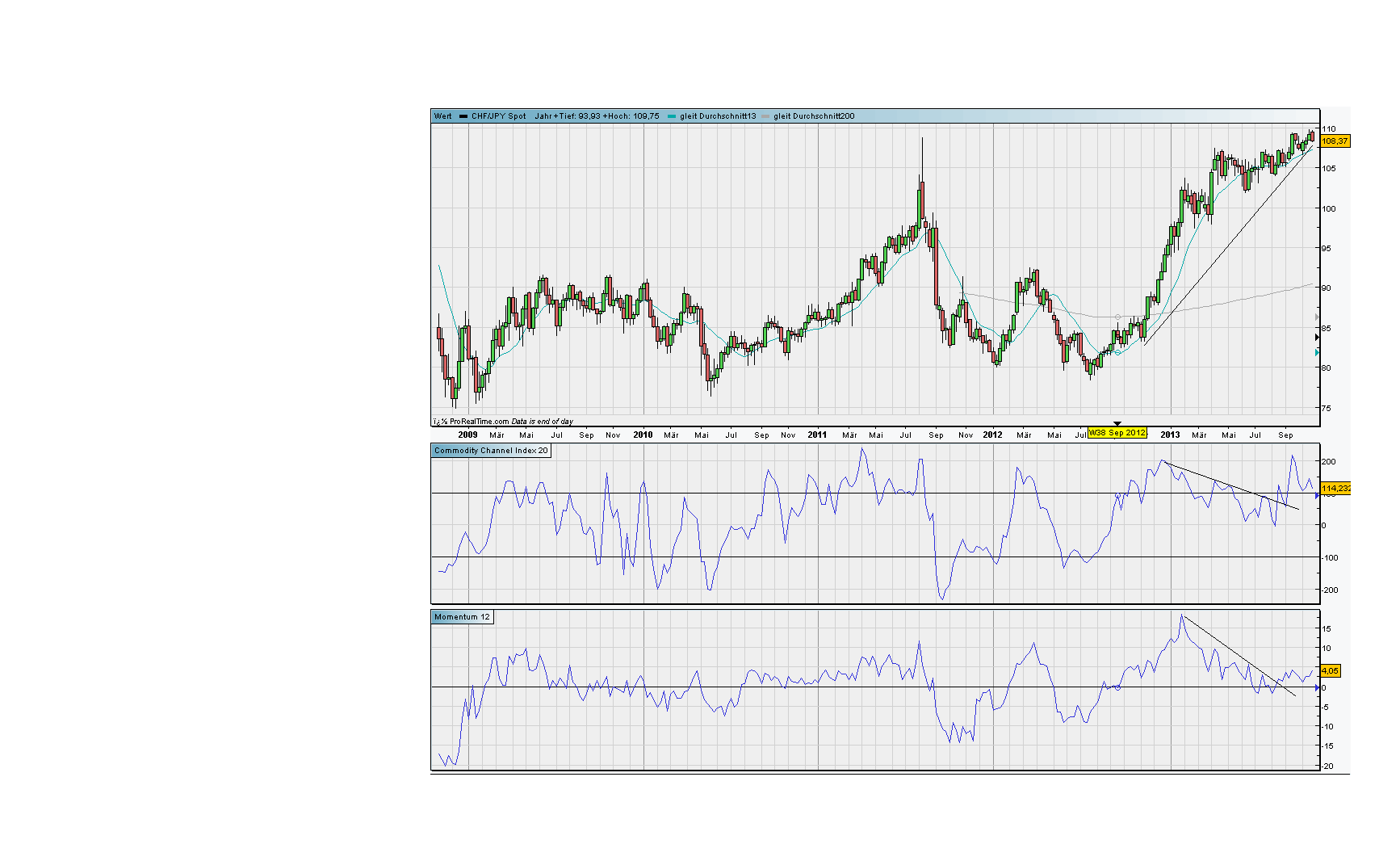
Task: Click the 108,37 current price tag
Action: 1335,141
